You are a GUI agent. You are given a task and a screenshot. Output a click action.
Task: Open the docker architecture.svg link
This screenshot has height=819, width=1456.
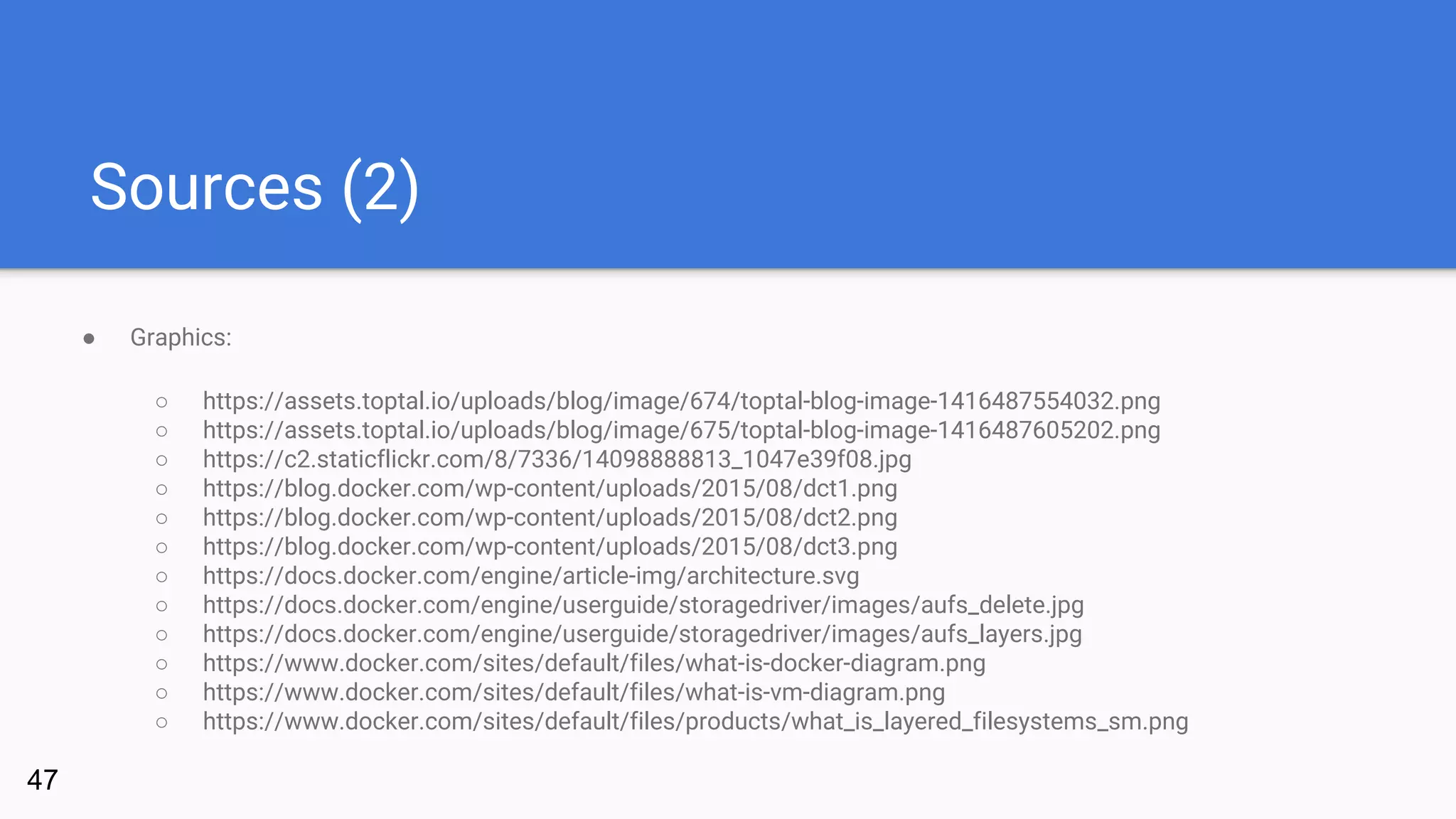(x=530, y=576)
